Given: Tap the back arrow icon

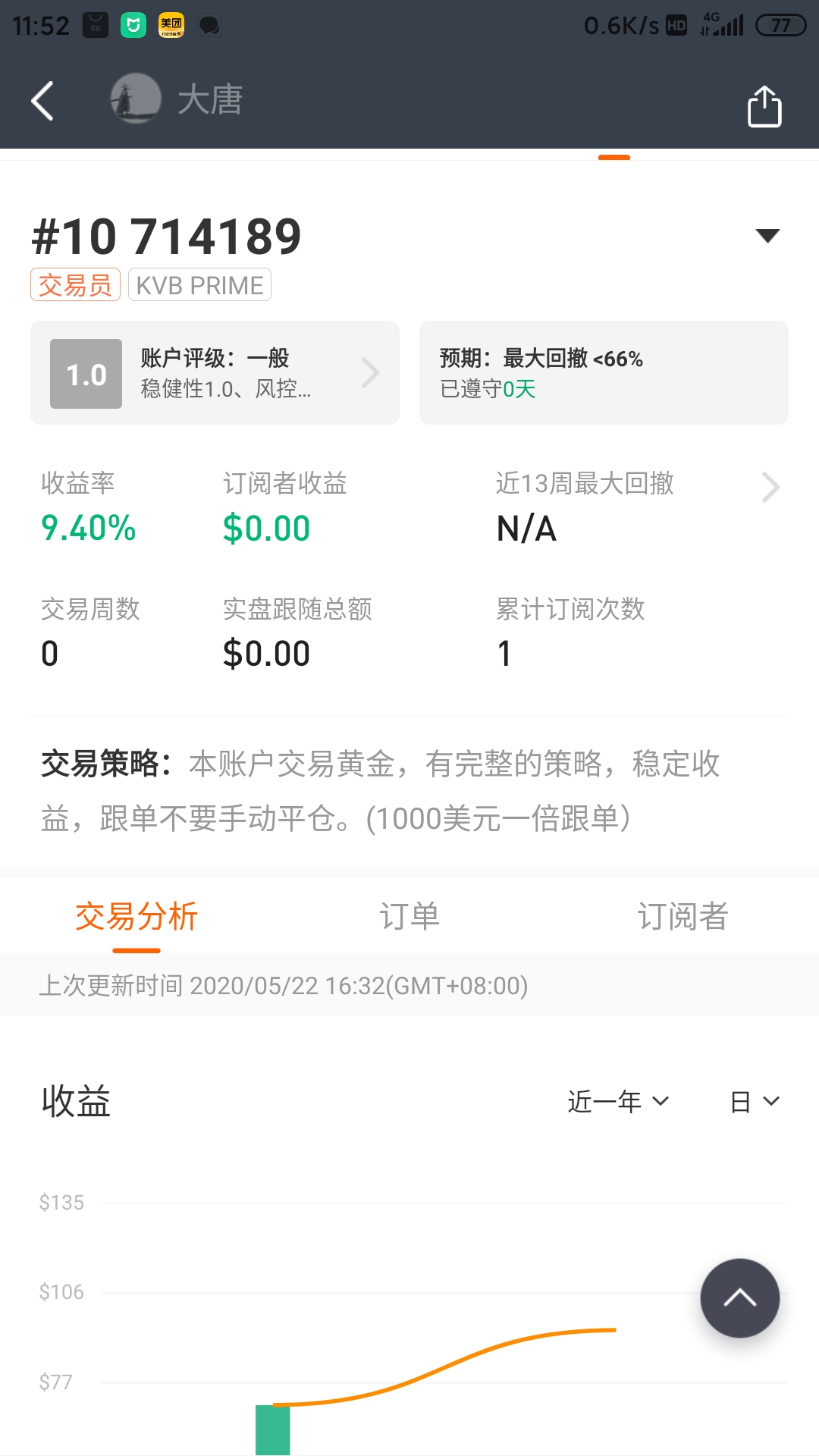Looking at the screenshot, I should pyautogui.click(x=42, y=101).
